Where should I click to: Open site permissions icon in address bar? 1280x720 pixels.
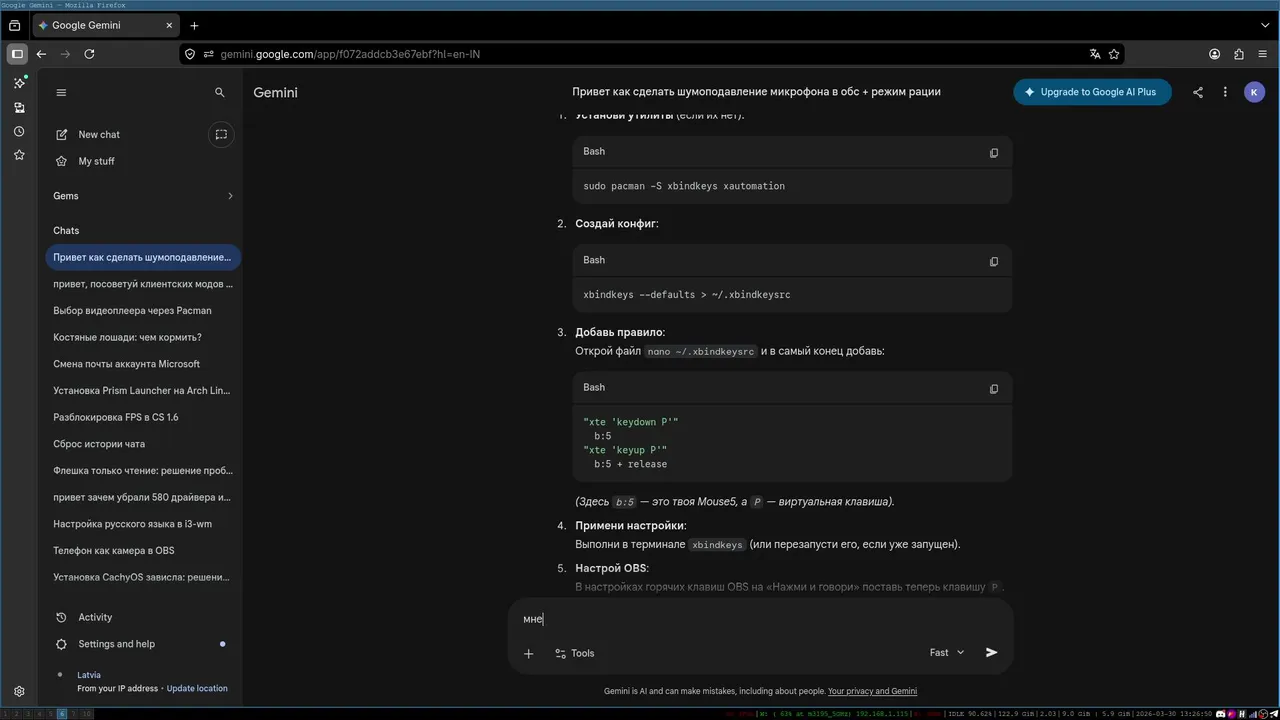point(209,54)
